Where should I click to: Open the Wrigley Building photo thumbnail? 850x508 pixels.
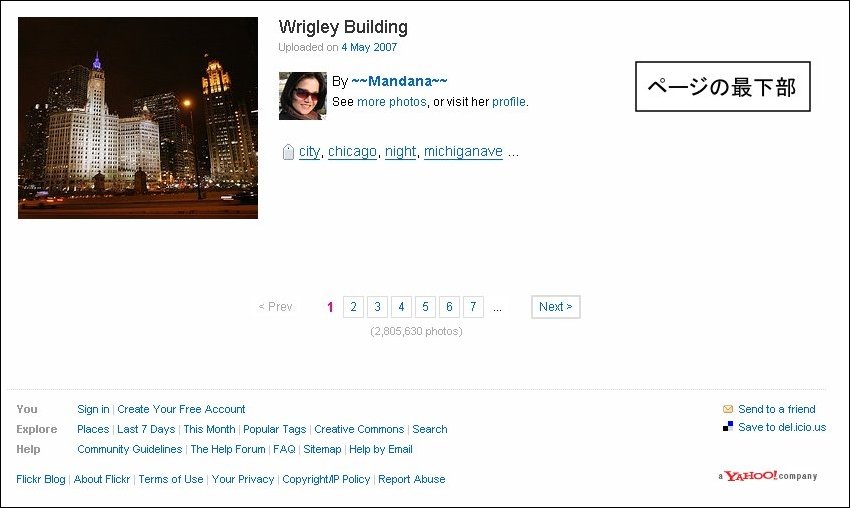pos(138,118)
